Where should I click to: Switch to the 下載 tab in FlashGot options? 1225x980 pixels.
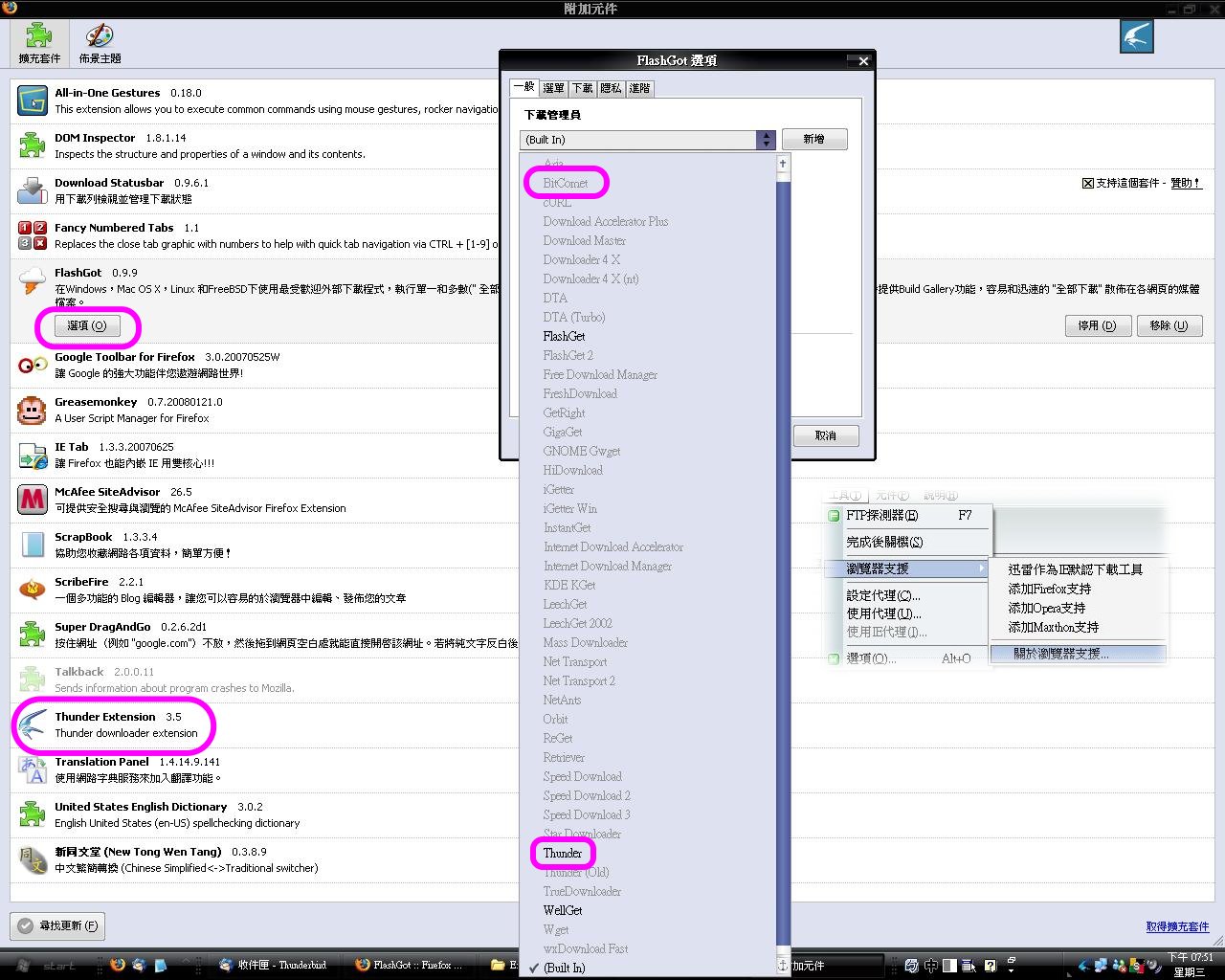pos(583,88)
